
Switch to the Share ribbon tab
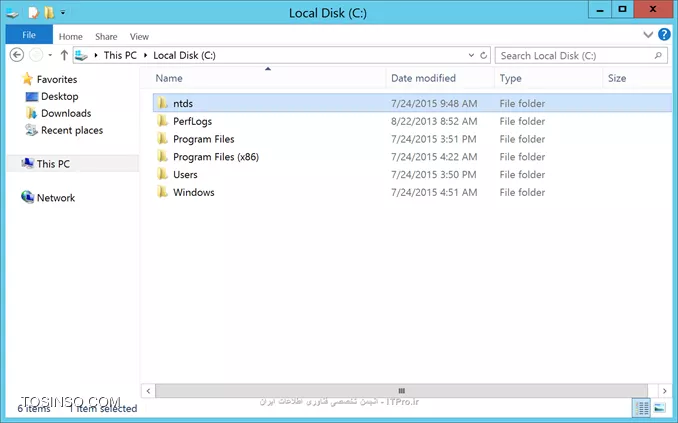[x=106, y=37]
